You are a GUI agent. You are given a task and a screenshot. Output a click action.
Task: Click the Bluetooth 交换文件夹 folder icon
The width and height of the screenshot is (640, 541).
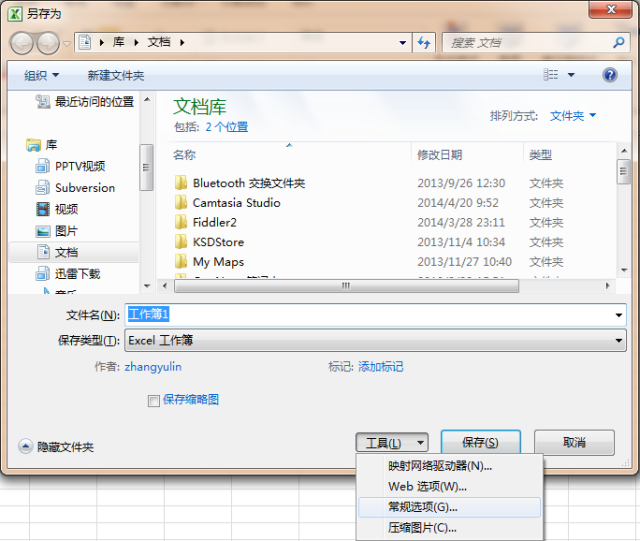click(x=181, y=183)
